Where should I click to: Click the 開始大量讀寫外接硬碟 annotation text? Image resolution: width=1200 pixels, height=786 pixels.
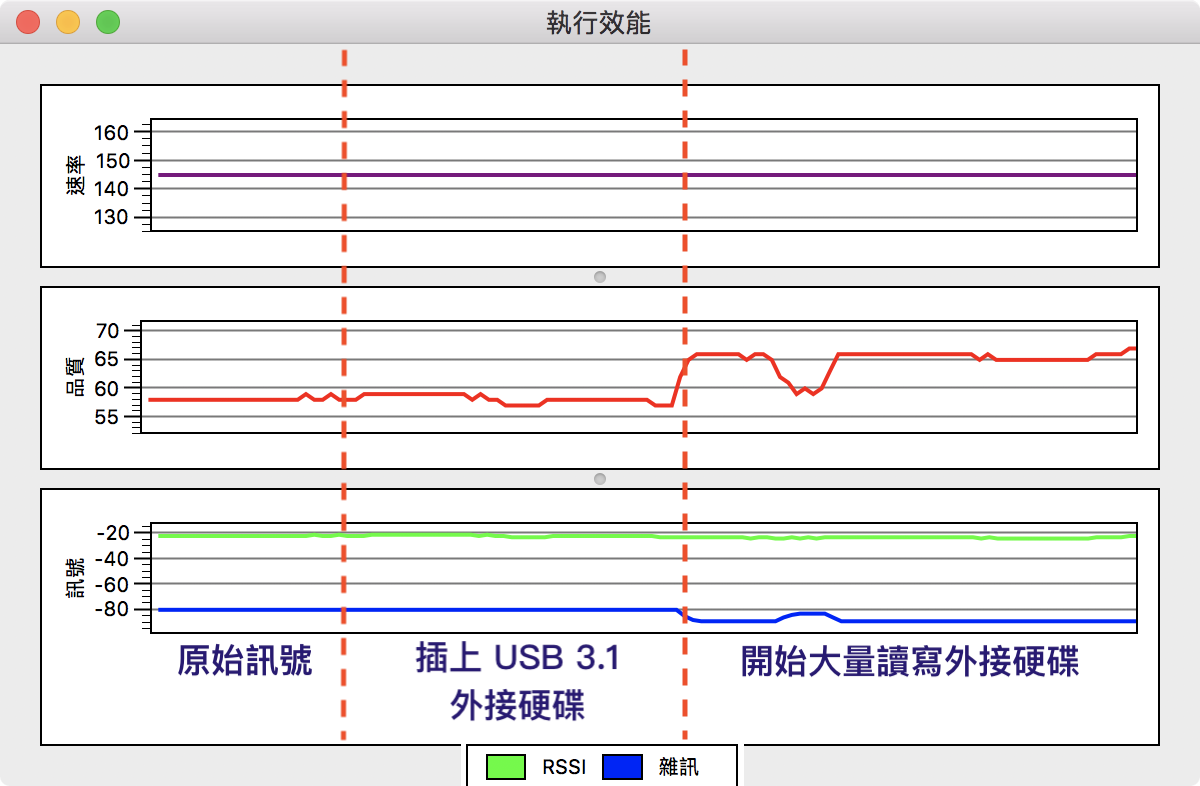pos(910,662)
